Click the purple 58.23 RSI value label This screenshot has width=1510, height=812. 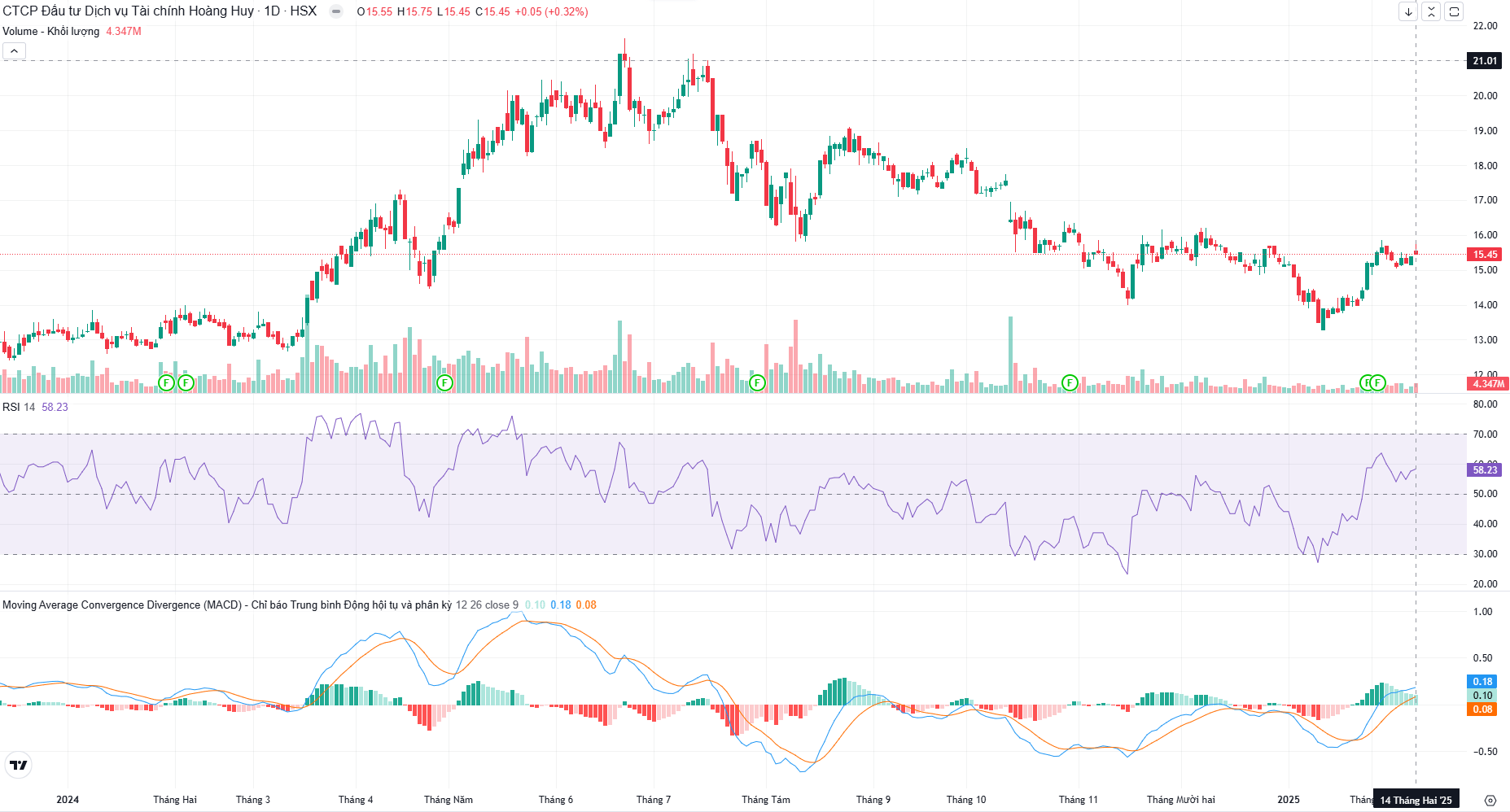pyautogui.click(x=1484, y=469)
